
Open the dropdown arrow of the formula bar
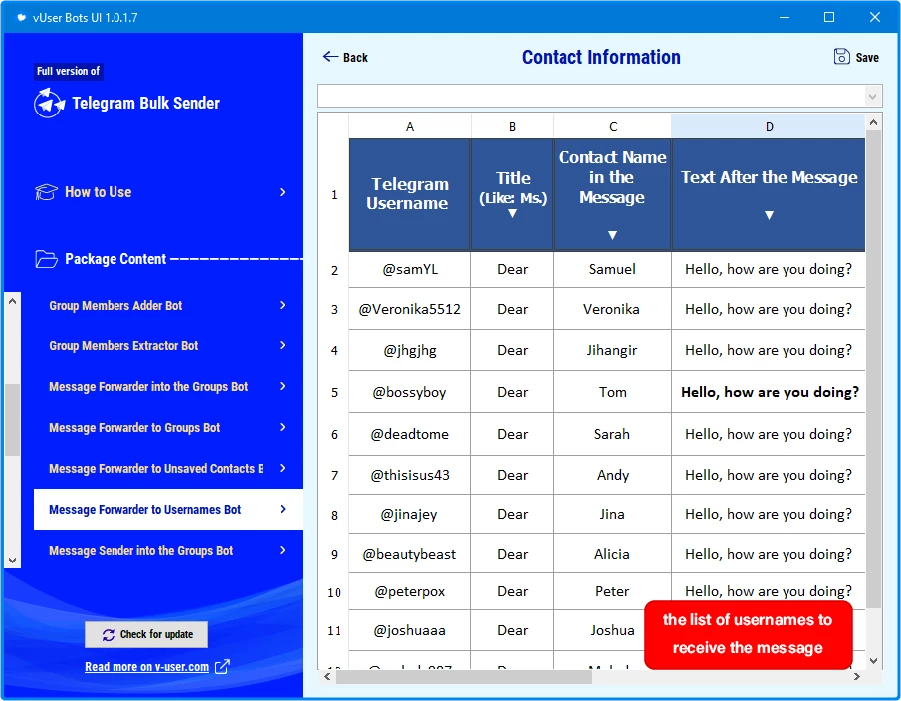(873, 96)
